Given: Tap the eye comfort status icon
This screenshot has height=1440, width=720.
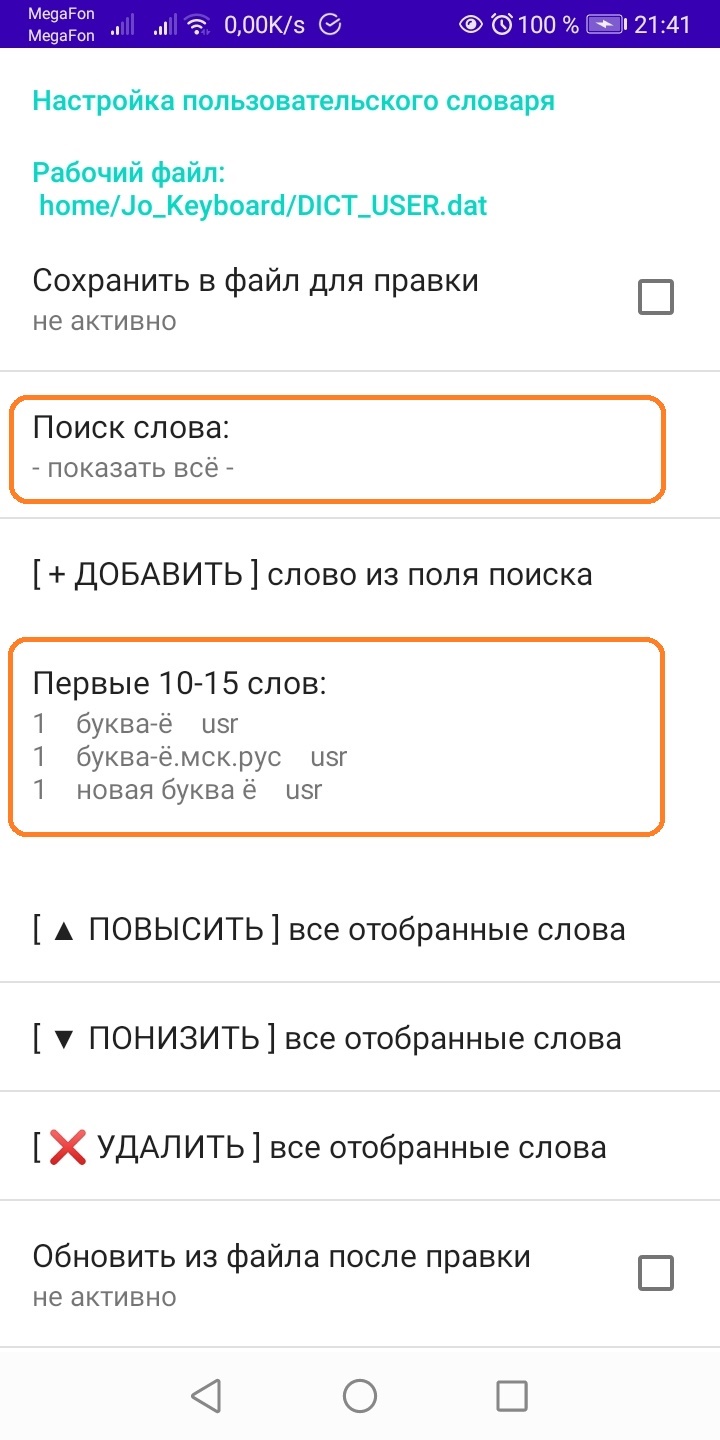Looking at the screenshot, I should (x=471, y=24).
